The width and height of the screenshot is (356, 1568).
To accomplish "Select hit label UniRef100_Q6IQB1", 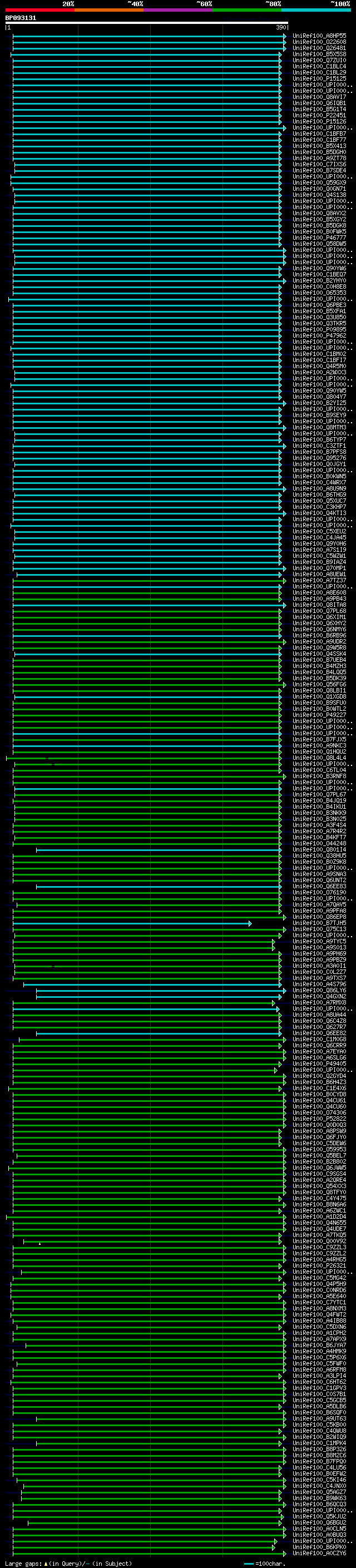I will 319,103.
